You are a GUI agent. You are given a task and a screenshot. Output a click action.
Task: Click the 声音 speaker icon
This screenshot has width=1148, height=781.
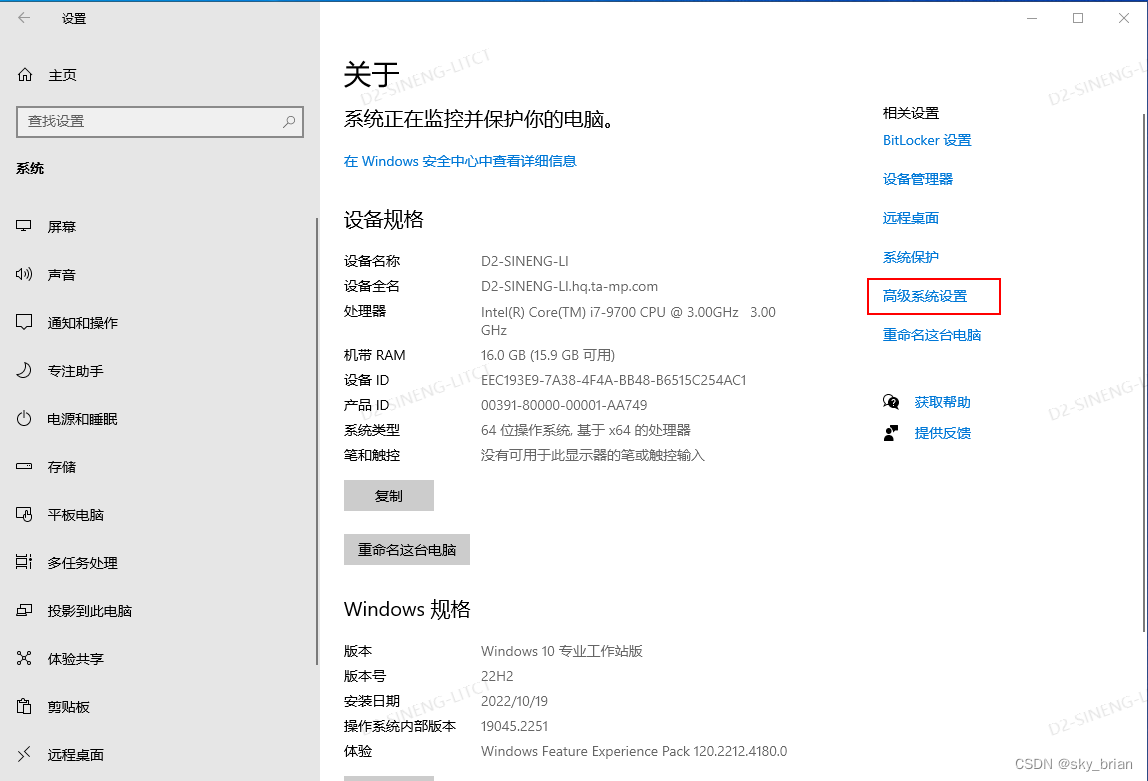(x=24, y=274)
